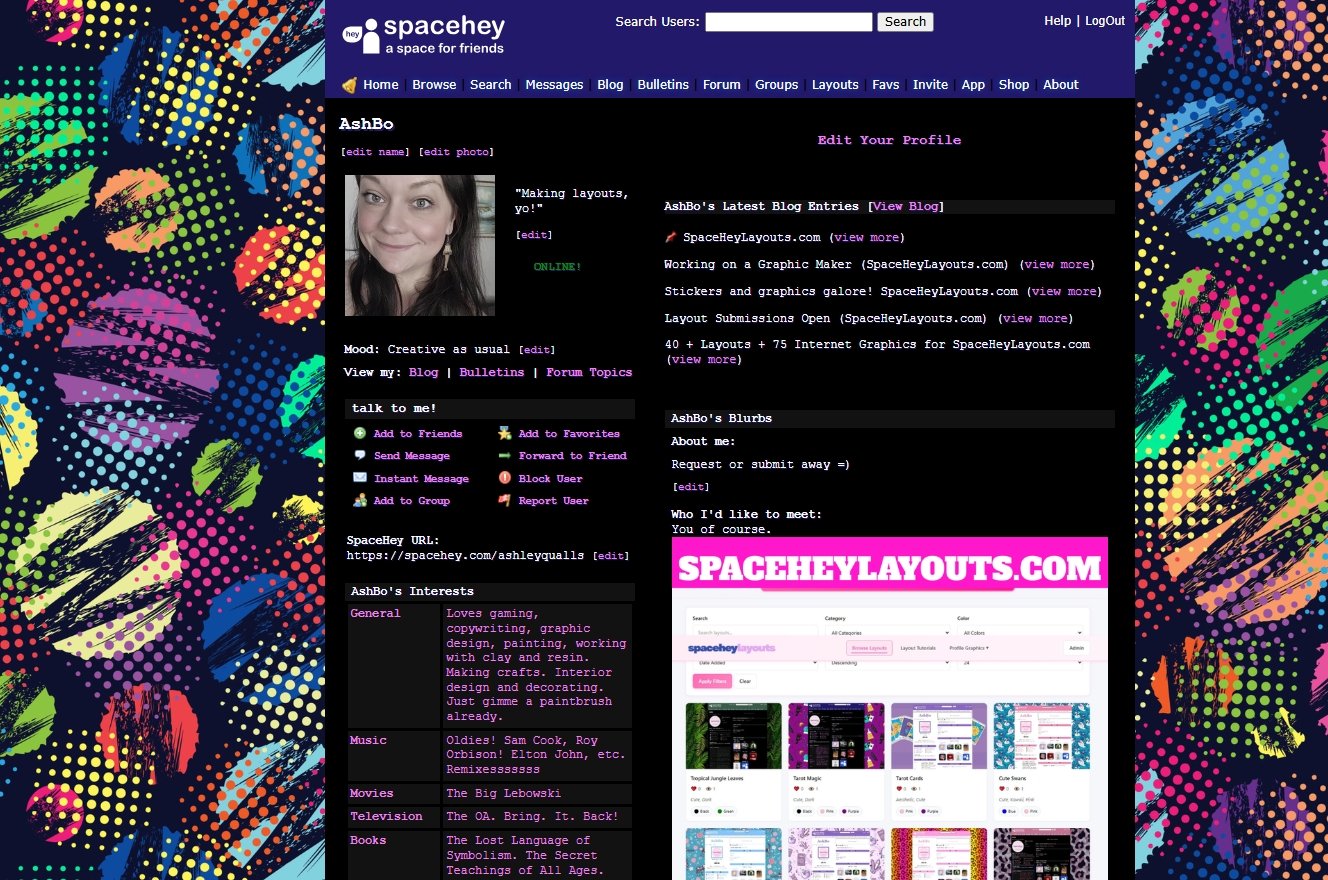1328x880 pixels.
Task: Click the Forward to Friend arrow icon
Action: (505, 455)
